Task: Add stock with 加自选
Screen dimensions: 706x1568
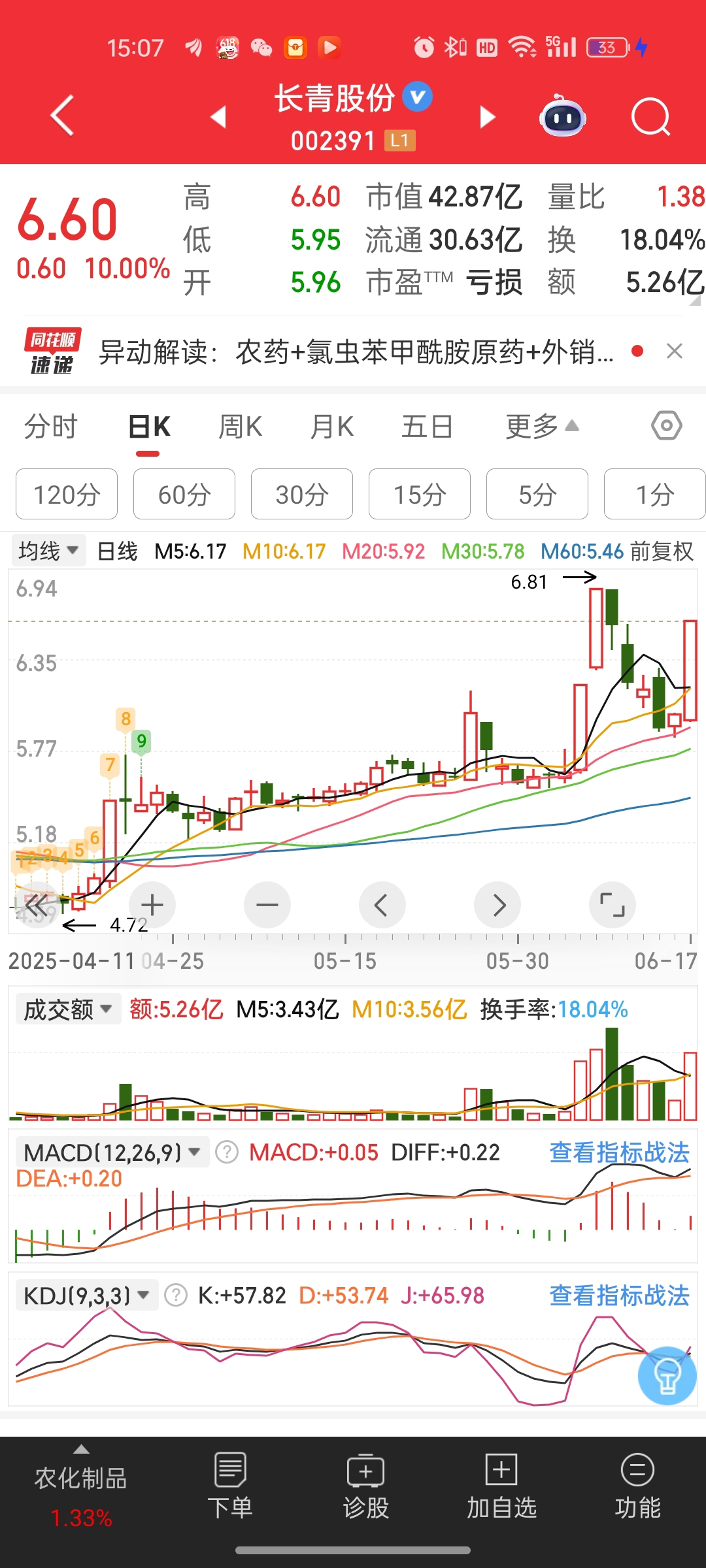Action: tap(501, 1486)
